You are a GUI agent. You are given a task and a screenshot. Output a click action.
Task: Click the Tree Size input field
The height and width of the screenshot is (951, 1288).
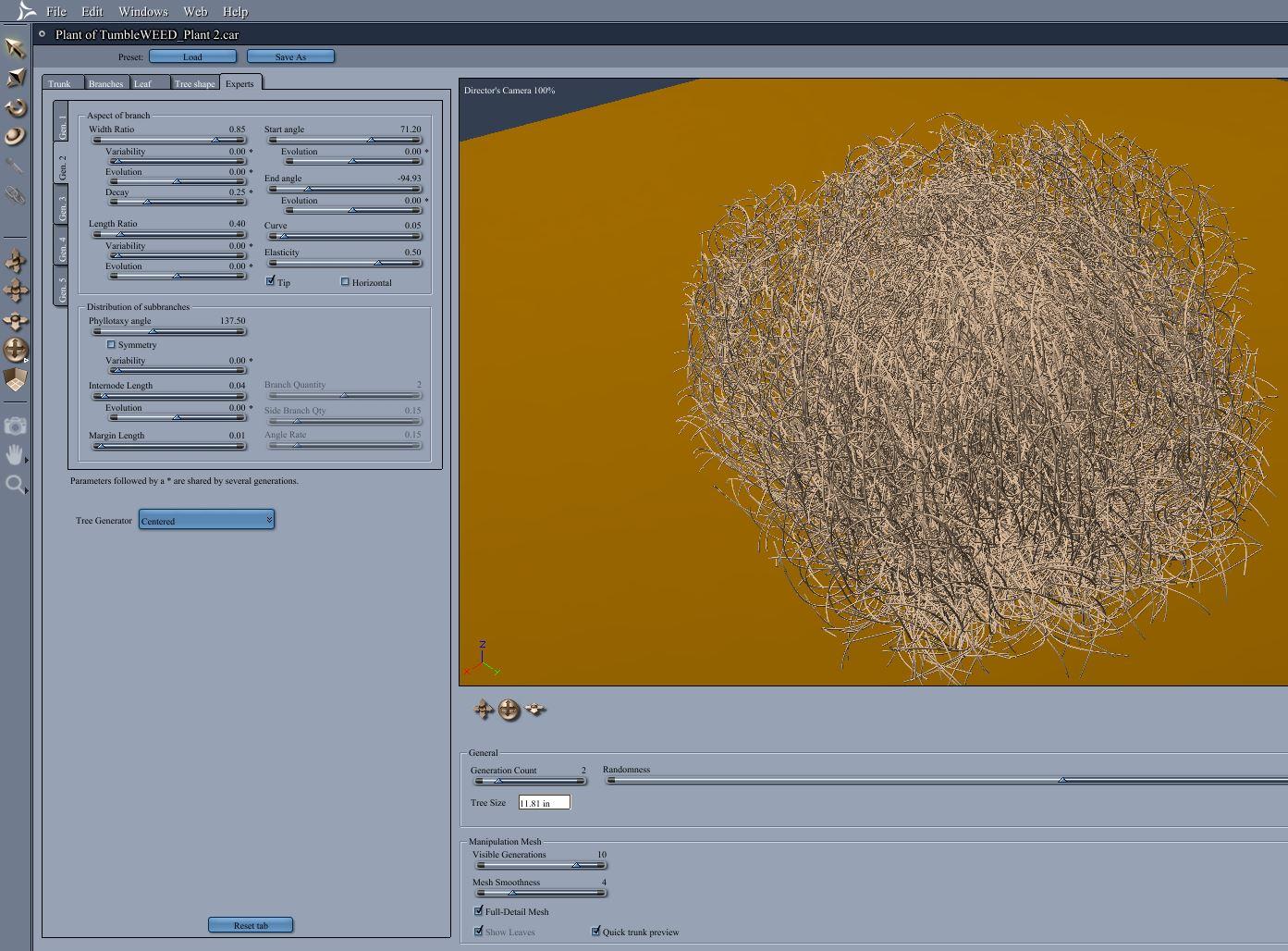(545, 802)
